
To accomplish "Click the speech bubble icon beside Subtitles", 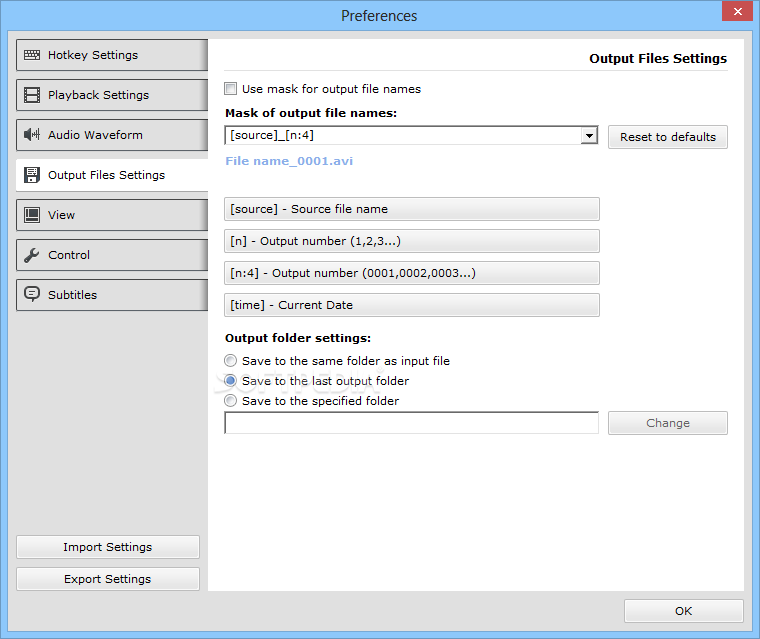I will pos(32,294).
